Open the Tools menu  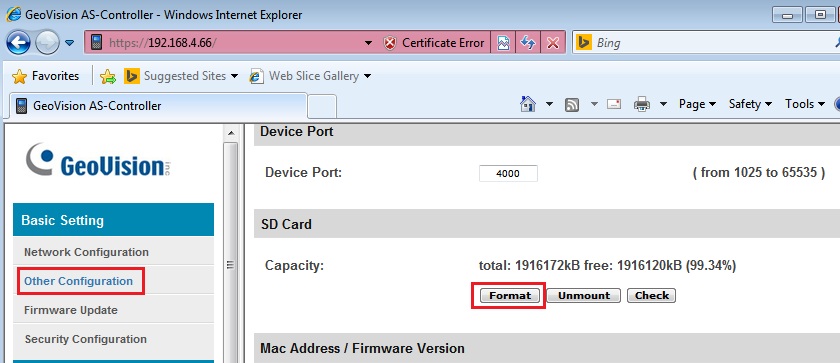coord(805,104)
